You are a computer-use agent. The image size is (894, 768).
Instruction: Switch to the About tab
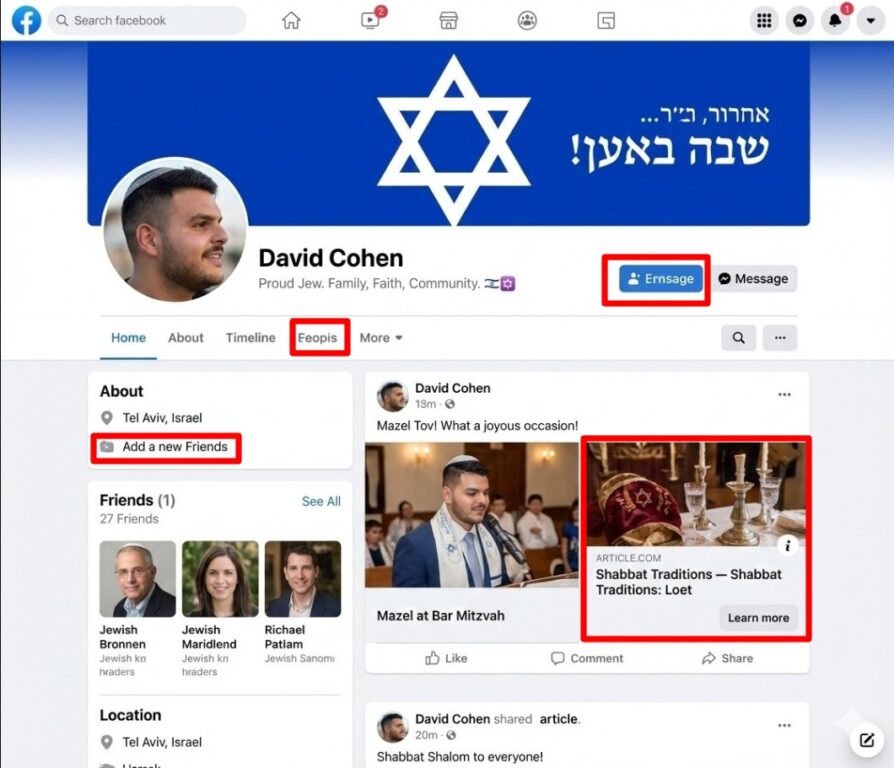point(186,338)
